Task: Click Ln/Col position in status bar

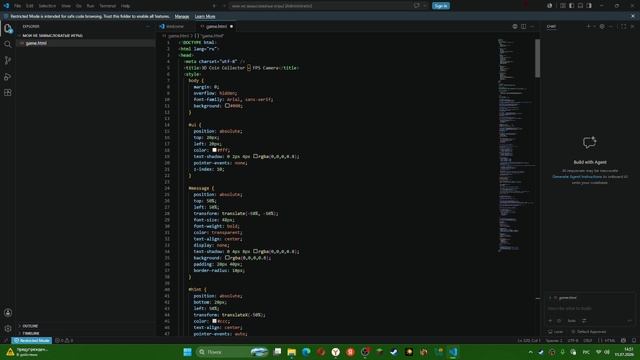Action: coord(529,340)
